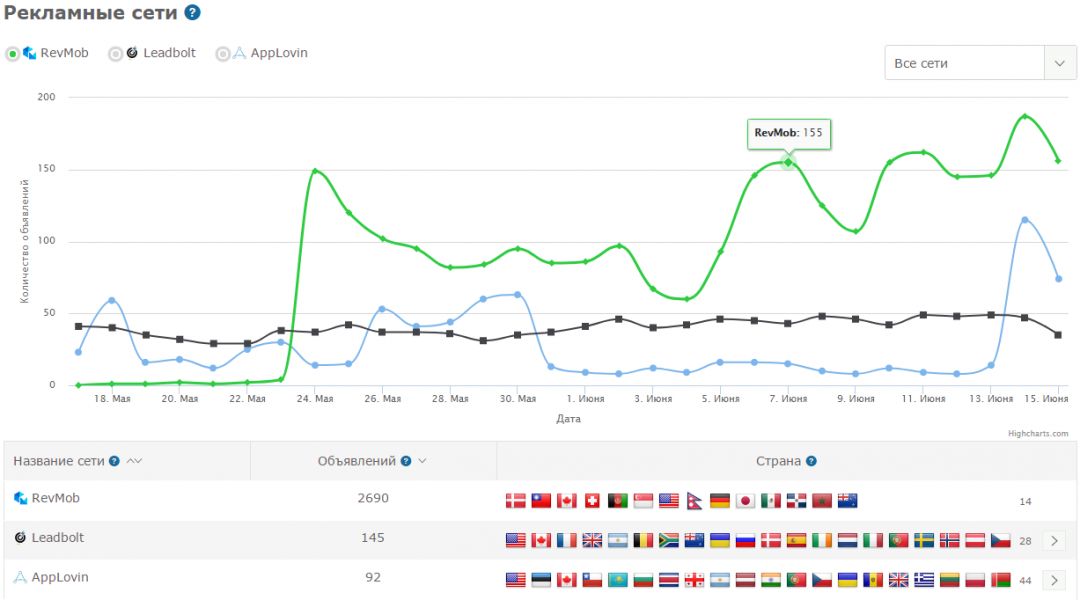
Task: Click the Highcharts.com credit link
Action: coord(1038,434)
